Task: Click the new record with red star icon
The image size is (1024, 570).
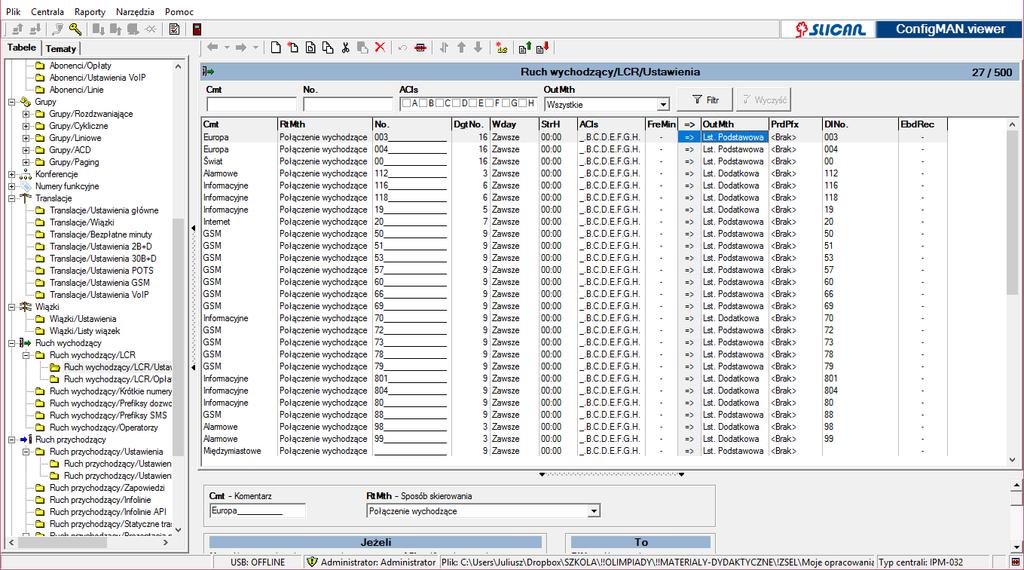Action: click(x=293, y=48)
